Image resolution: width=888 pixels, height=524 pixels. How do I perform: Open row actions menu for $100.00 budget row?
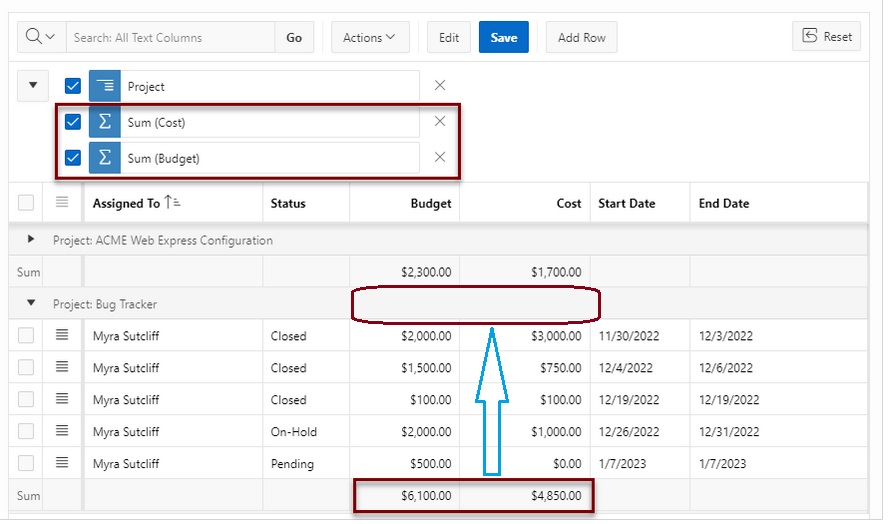[x=62, y=399]
